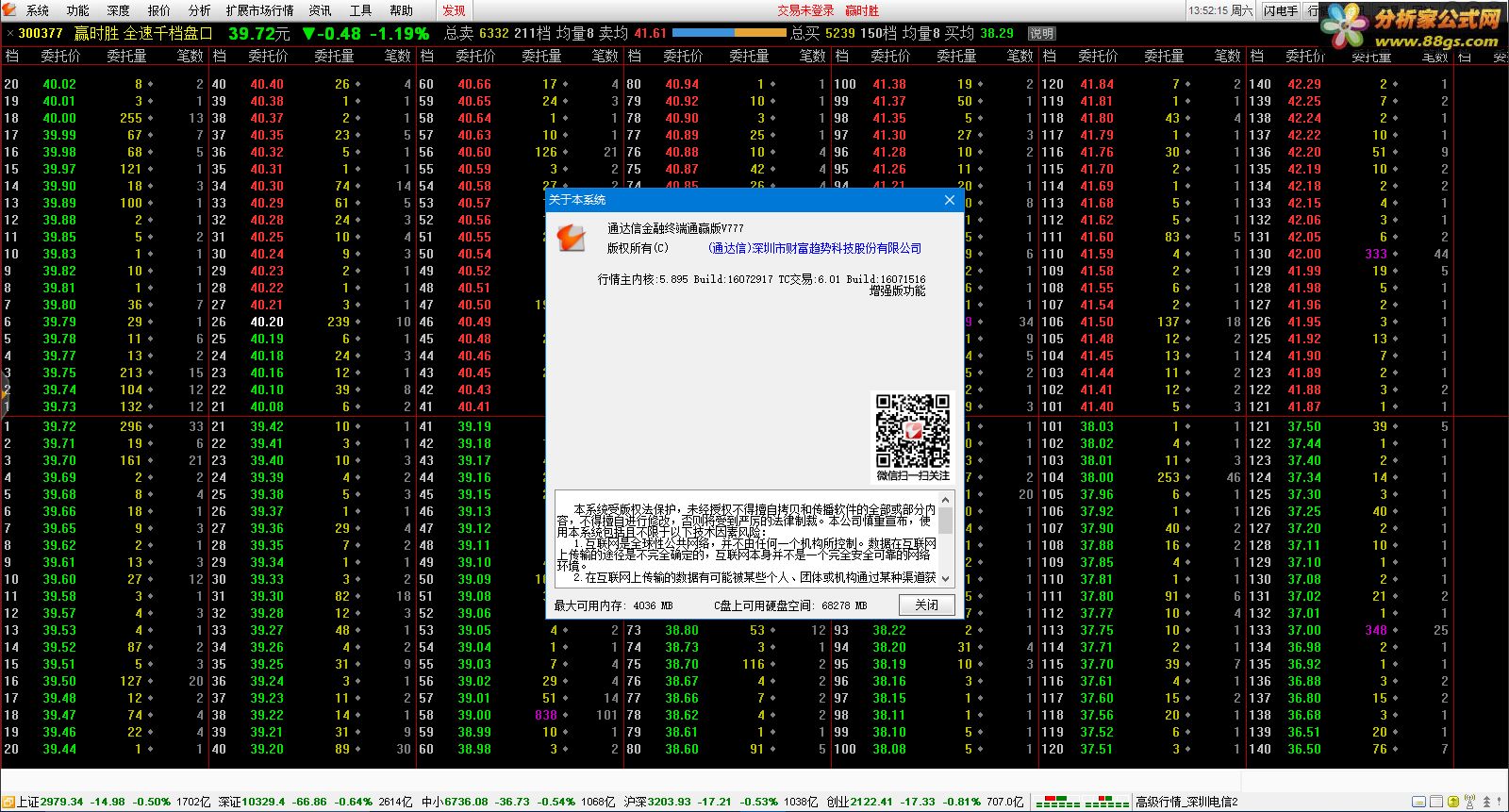Select the buy volume 253 beside 38.00

1169,477
